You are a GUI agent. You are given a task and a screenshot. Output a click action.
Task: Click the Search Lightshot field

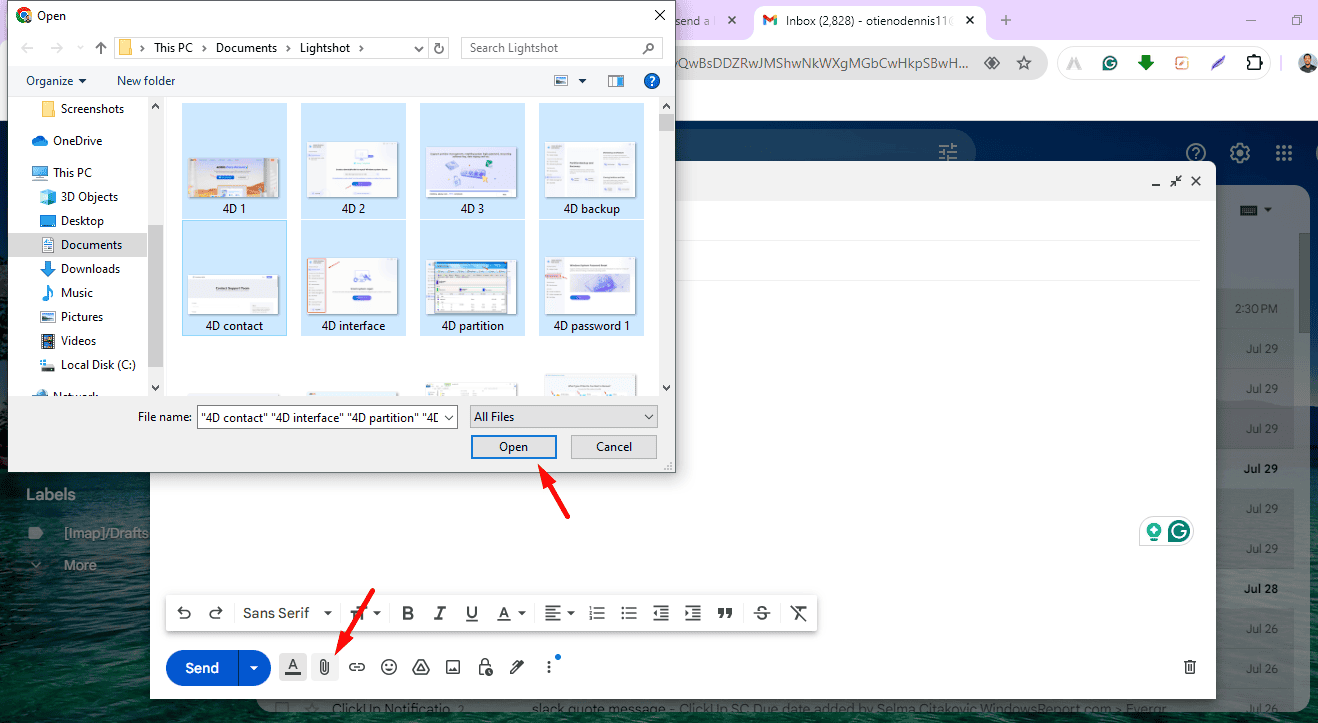(562, 48)
